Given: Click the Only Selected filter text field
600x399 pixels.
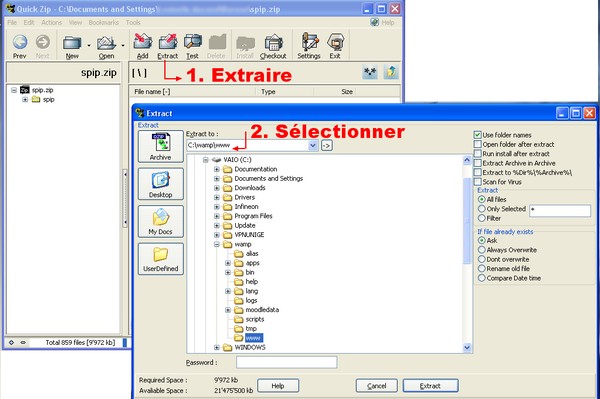Looking at the screenshot, I should click(x=560, y=211).
